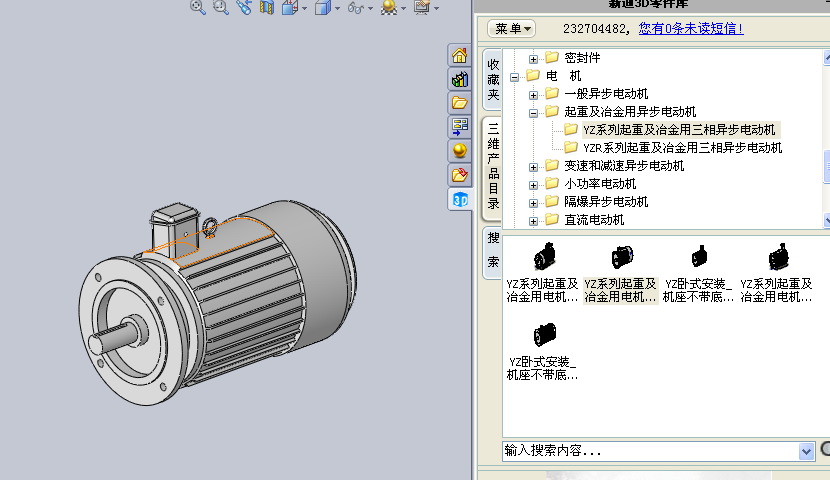Select the YZR系列起重及冶金用三相异步电动机 folder
Image resolution: width=830 pixels, height=480 pixels.
click(682, 148)
